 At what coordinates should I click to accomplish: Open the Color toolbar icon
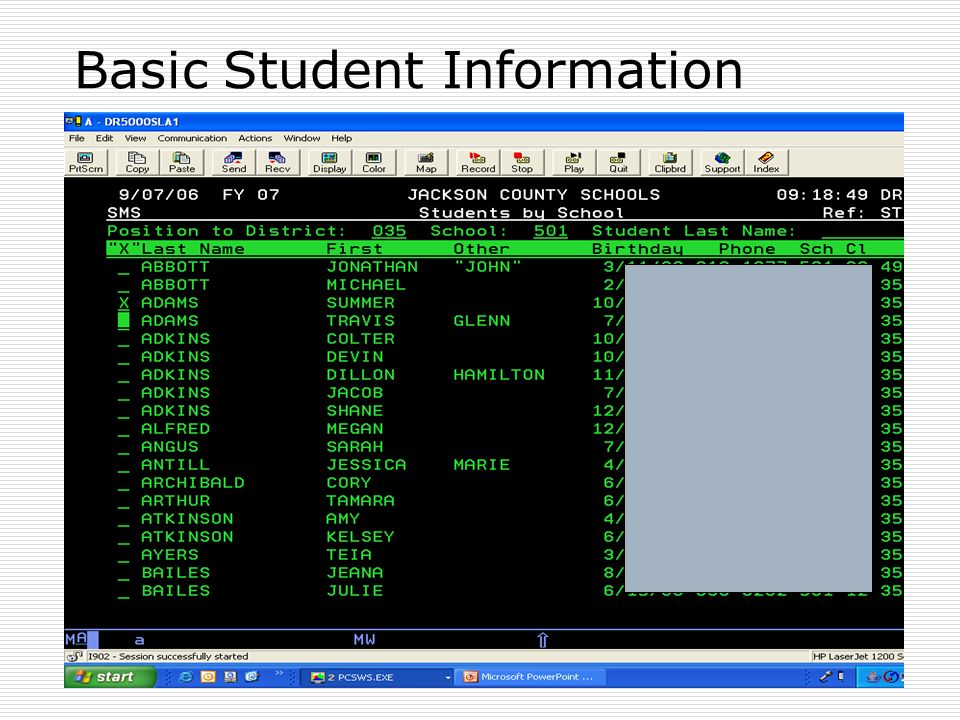[x=373, y=162]
